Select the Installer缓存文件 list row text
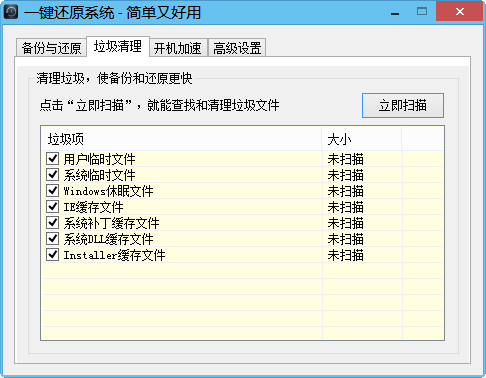The image size is (486, 378). pos(114,255)
